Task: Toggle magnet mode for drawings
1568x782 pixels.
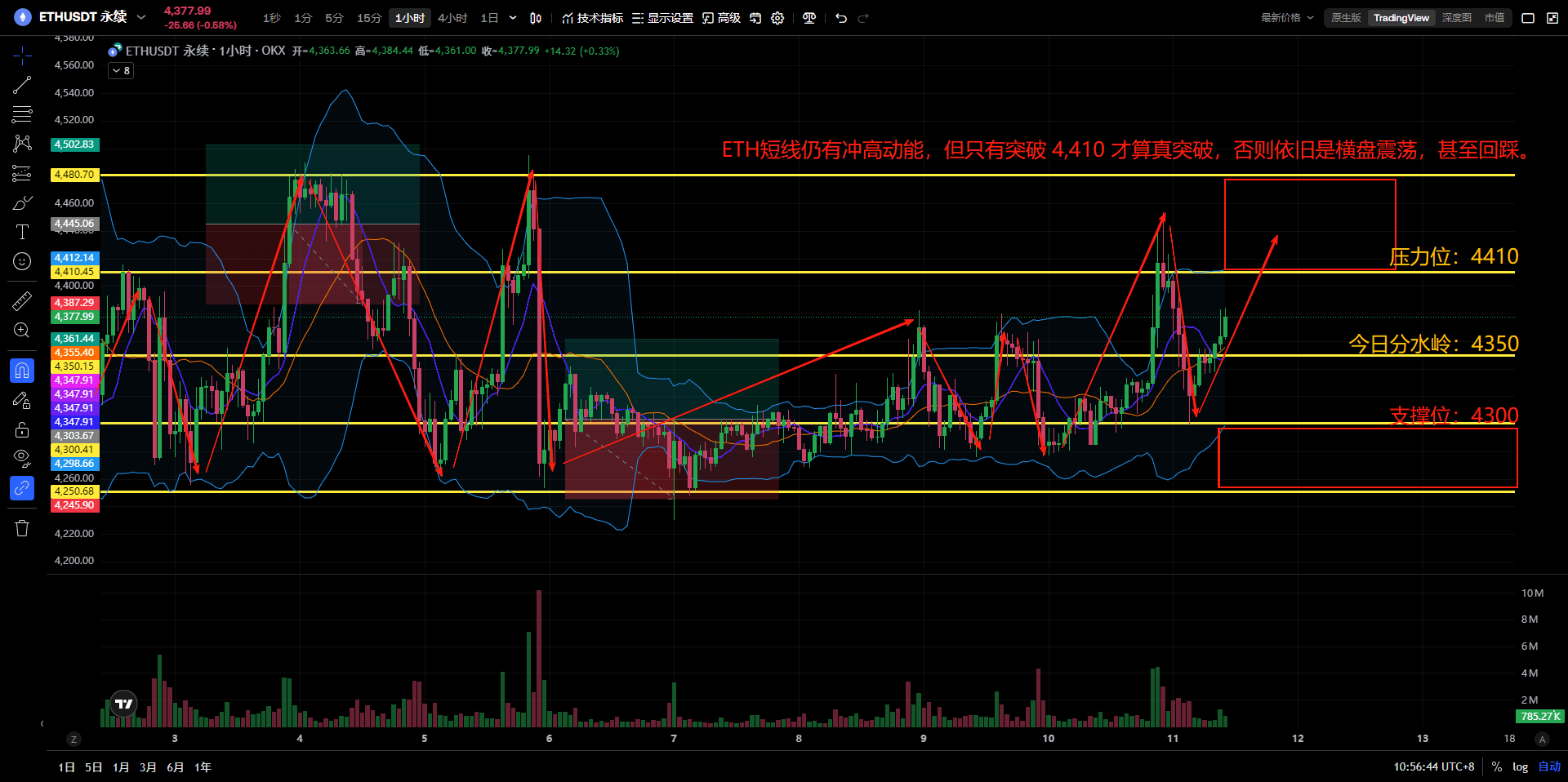Action: (x=22, y=371)
